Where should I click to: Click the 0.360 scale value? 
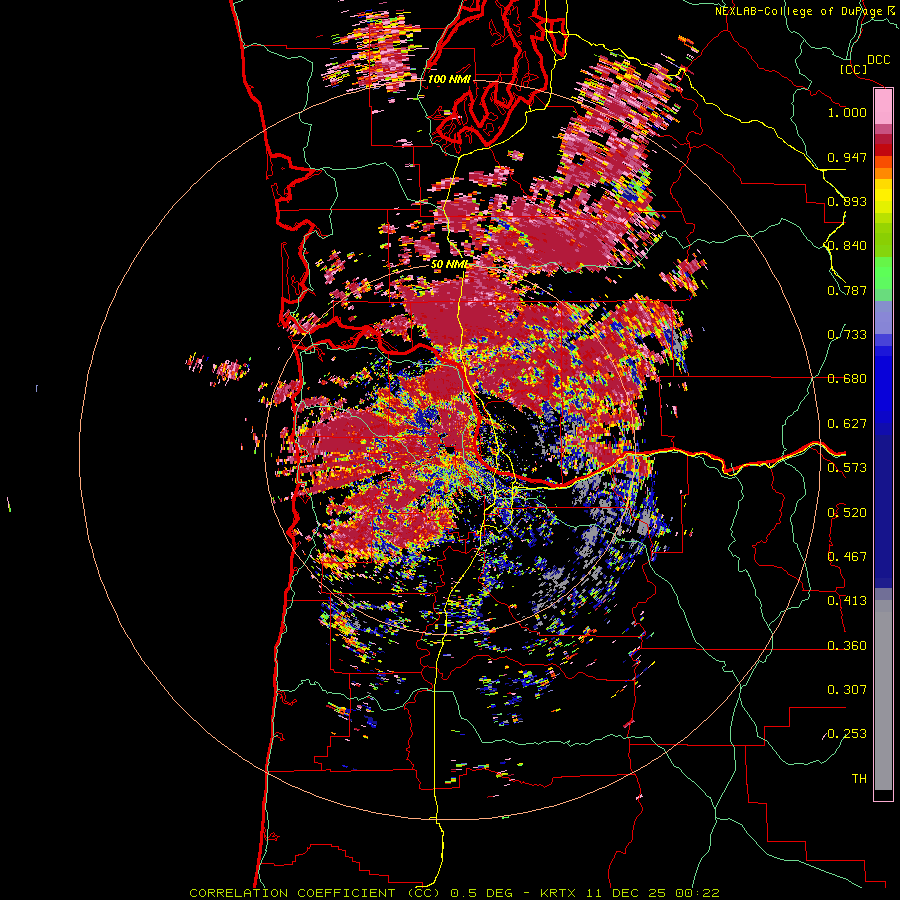click(847, 646)
